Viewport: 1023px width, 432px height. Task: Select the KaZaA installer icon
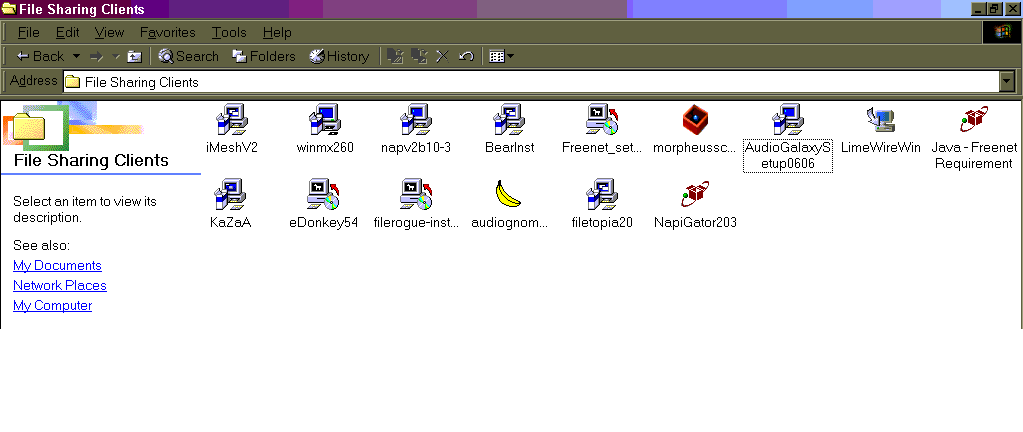(230, 194)
